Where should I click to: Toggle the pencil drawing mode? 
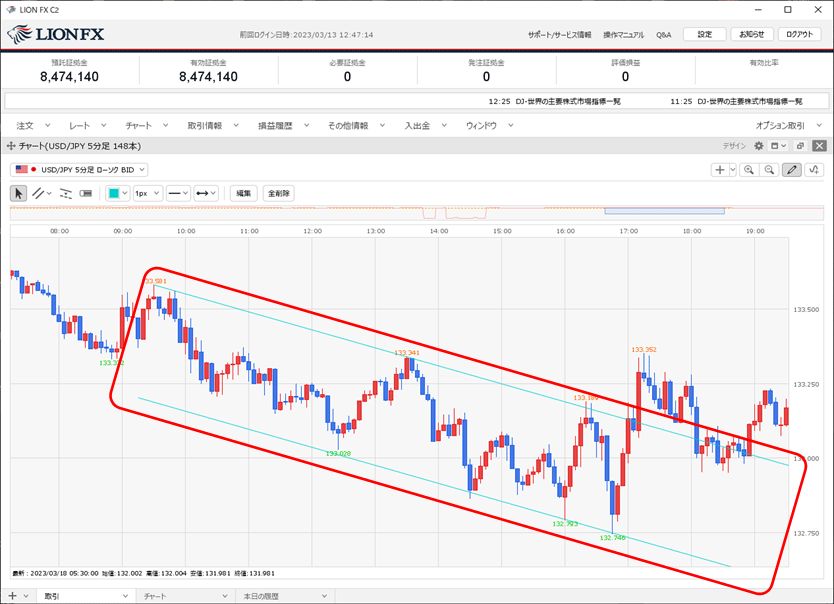[792, 170]
